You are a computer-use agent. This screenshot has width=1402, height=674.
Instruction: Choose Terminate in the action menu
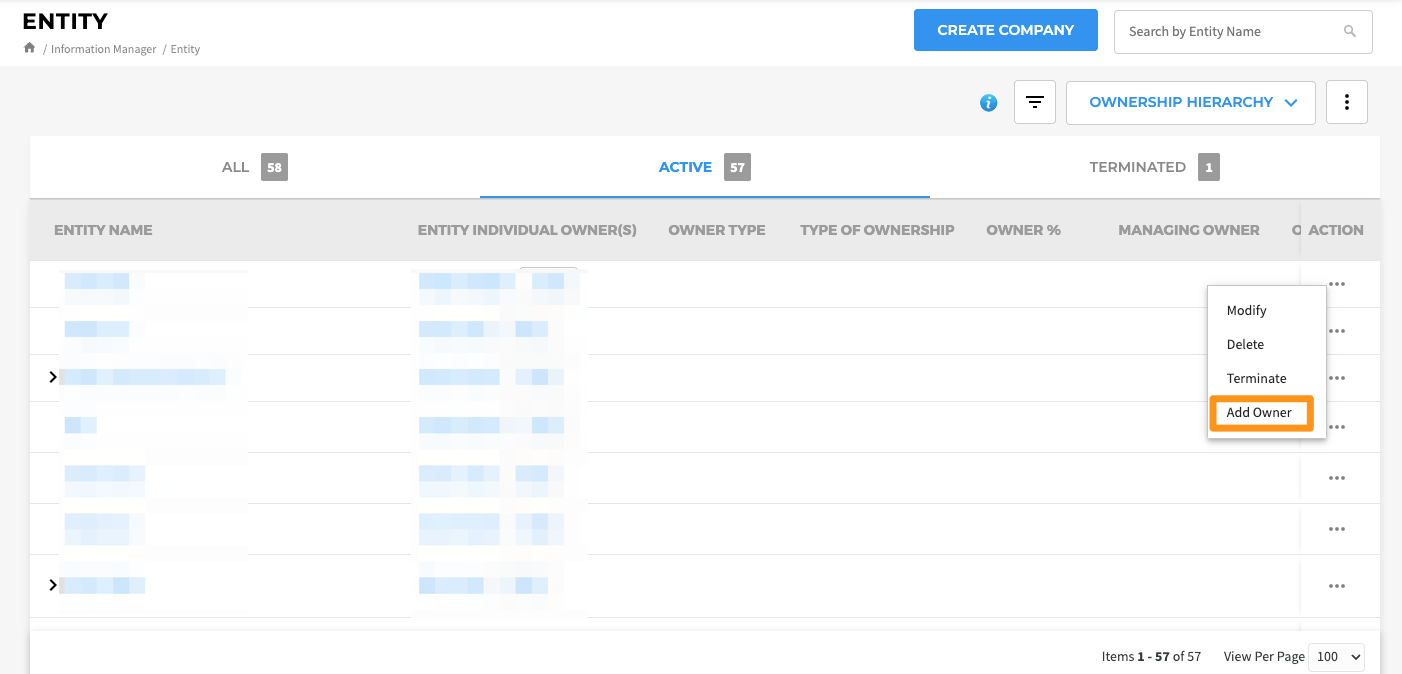(1256, 378)
